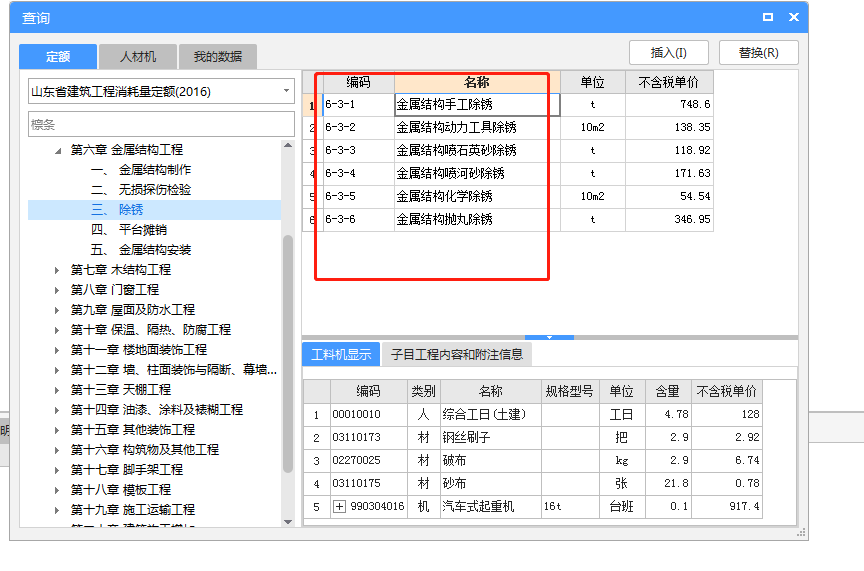The width and height of the screenshot is (864, 571).
Task: Click the 破布 material row
Action: coord(533,461)
